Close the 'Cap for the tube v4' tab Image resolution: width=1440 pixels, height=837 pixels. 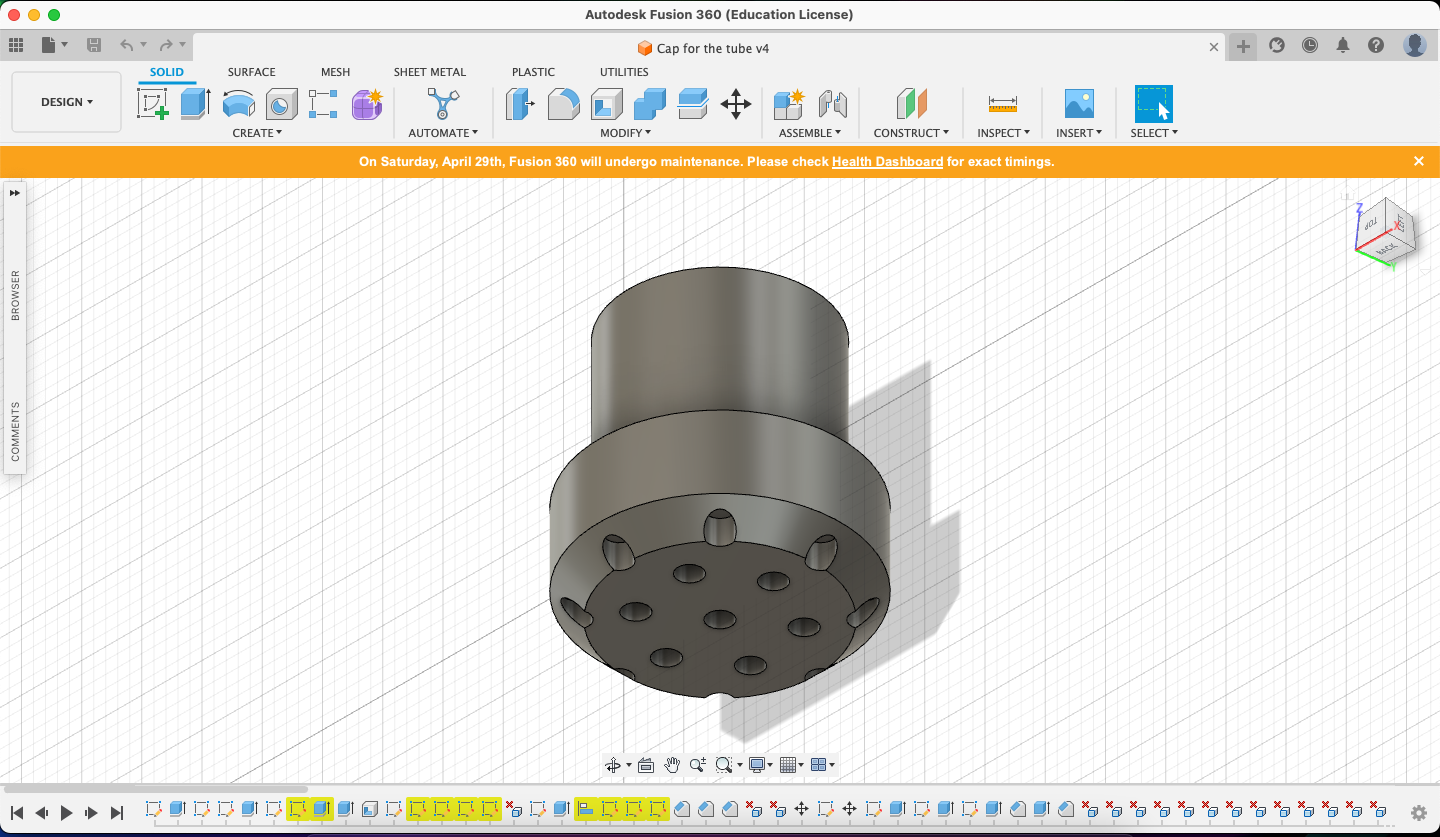coord(1214,47)
